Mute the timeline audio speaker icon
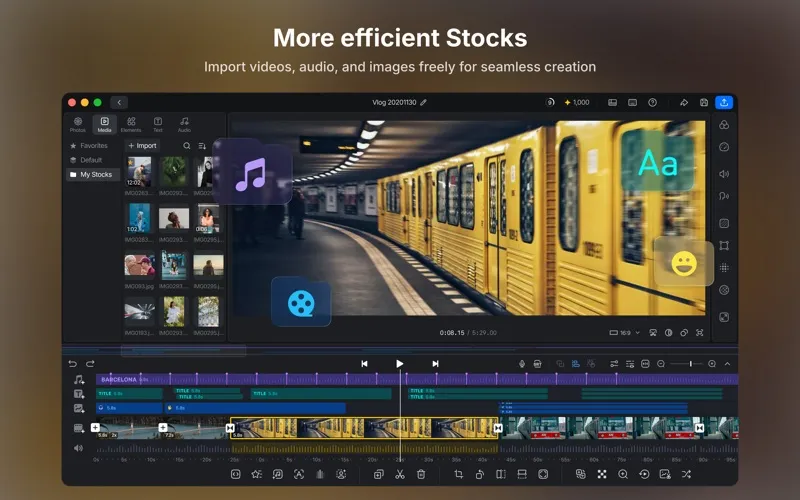This screenshot has width=800, height=500. click(x=79, y=448)
